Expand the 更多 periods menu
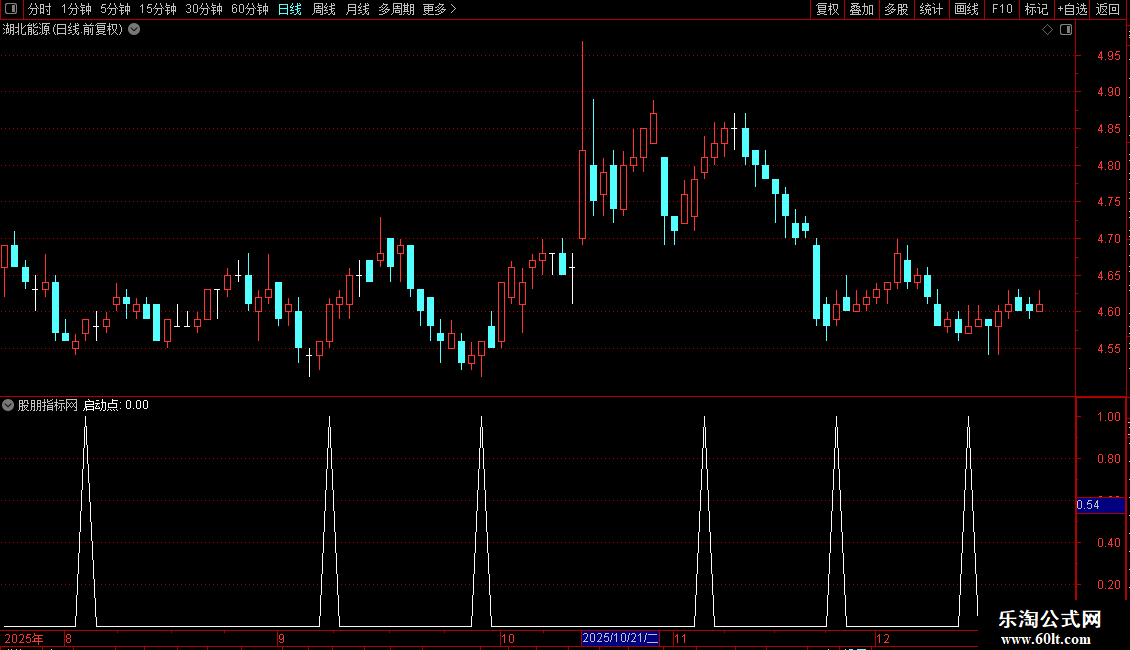1130x650 pixels. 440,9
